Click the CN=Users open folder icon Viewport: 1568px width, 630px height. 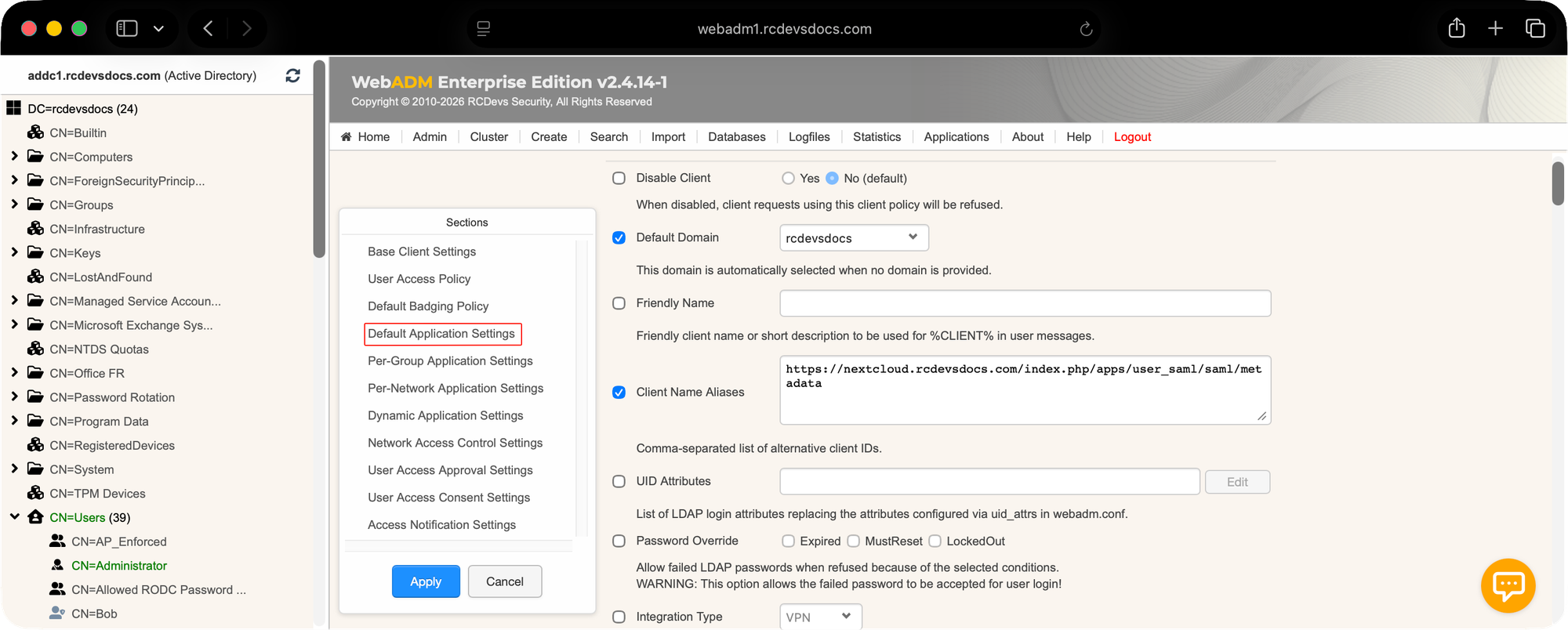(x=35, y=517)
